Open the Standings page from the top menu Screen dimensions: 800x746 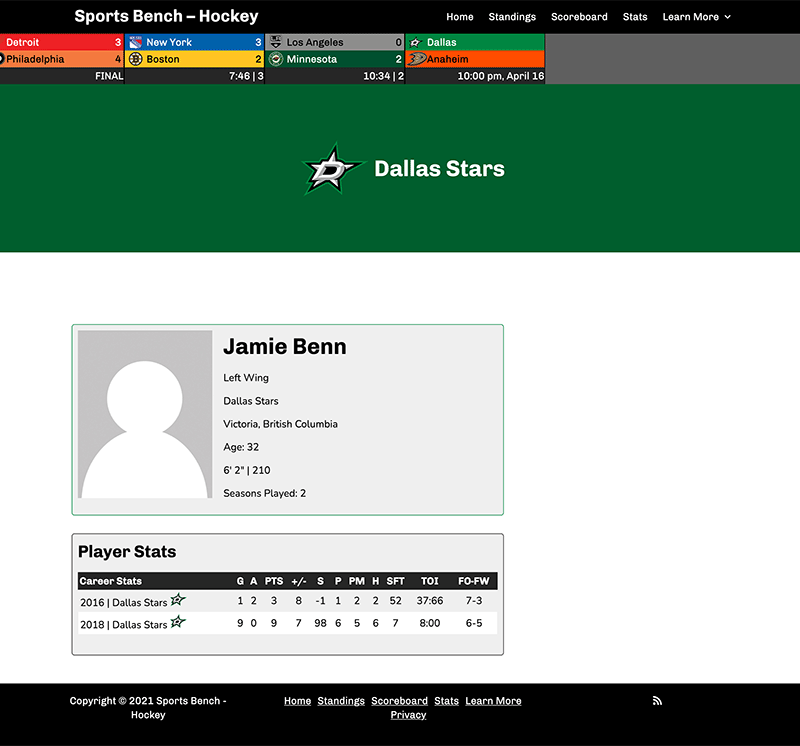click(512, 17)
